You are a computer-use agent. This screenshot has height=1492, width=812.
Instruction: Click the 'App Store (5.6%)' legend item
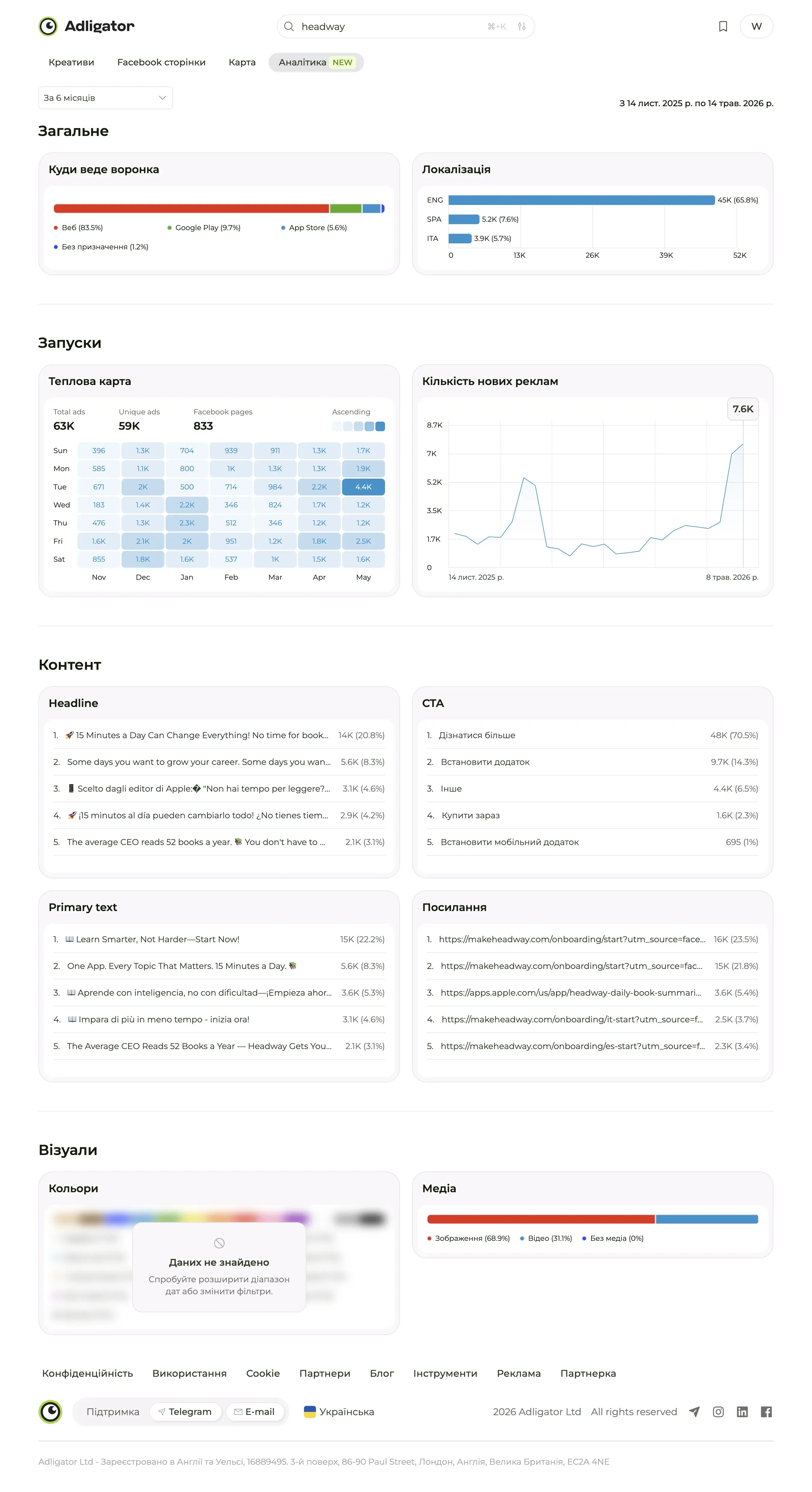click(x=314, y=228)
